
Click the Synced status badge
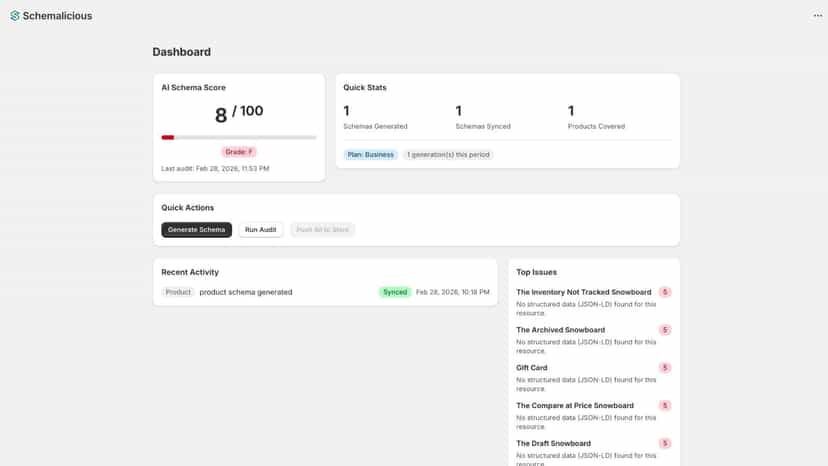click(x=395, y=292)
